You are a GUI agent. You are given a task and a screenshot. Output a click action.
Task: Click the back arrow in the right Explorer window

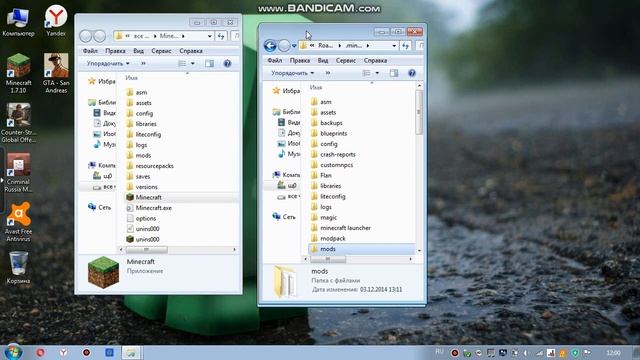[270, 45]
